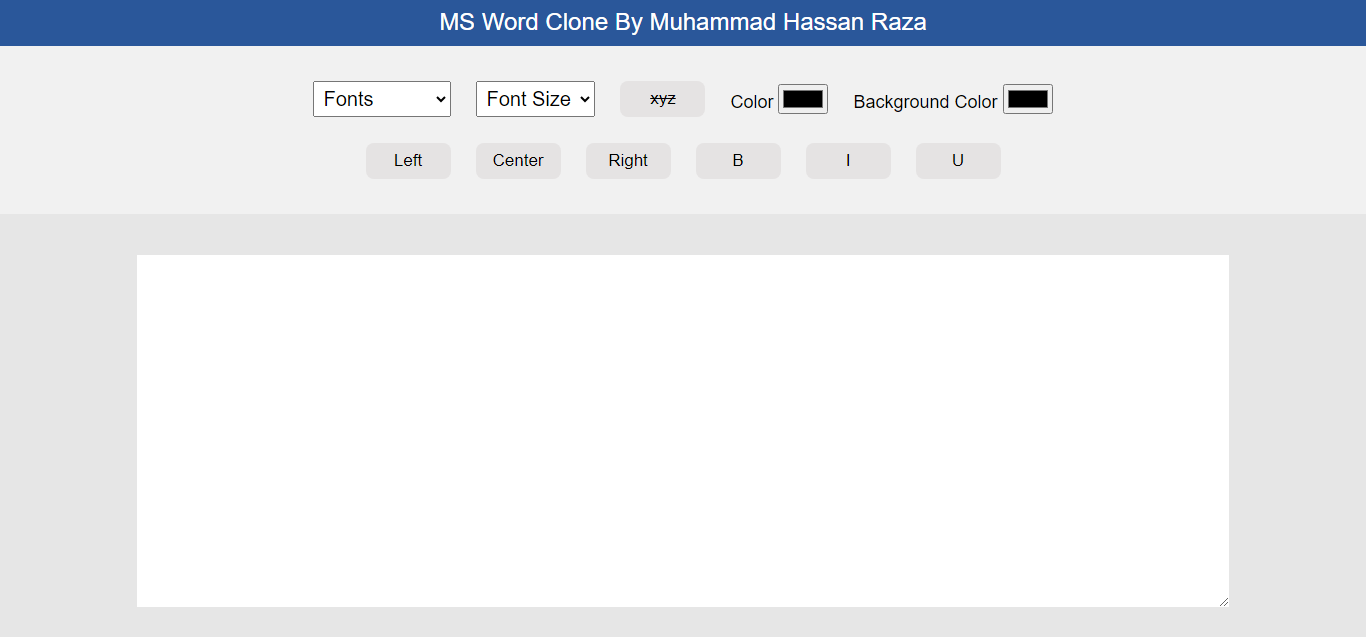Apply bold formatting with the B button

pyautogui.click(x=738, y=160)
